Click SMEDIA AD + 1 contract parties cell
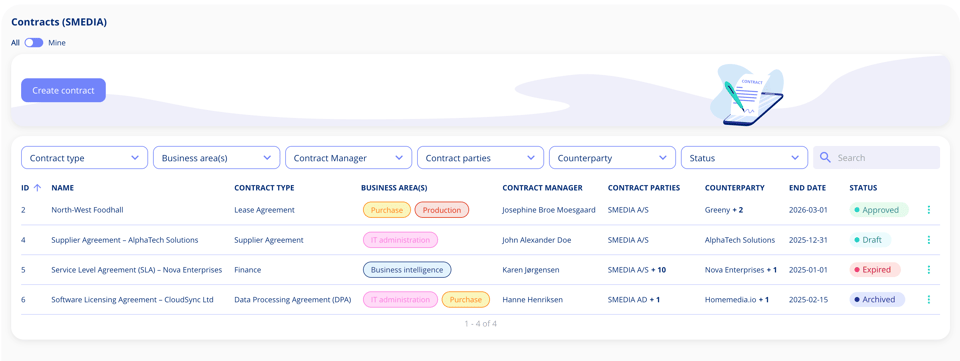This screenshot has width=960, height=361. click(x=634, y=300)
